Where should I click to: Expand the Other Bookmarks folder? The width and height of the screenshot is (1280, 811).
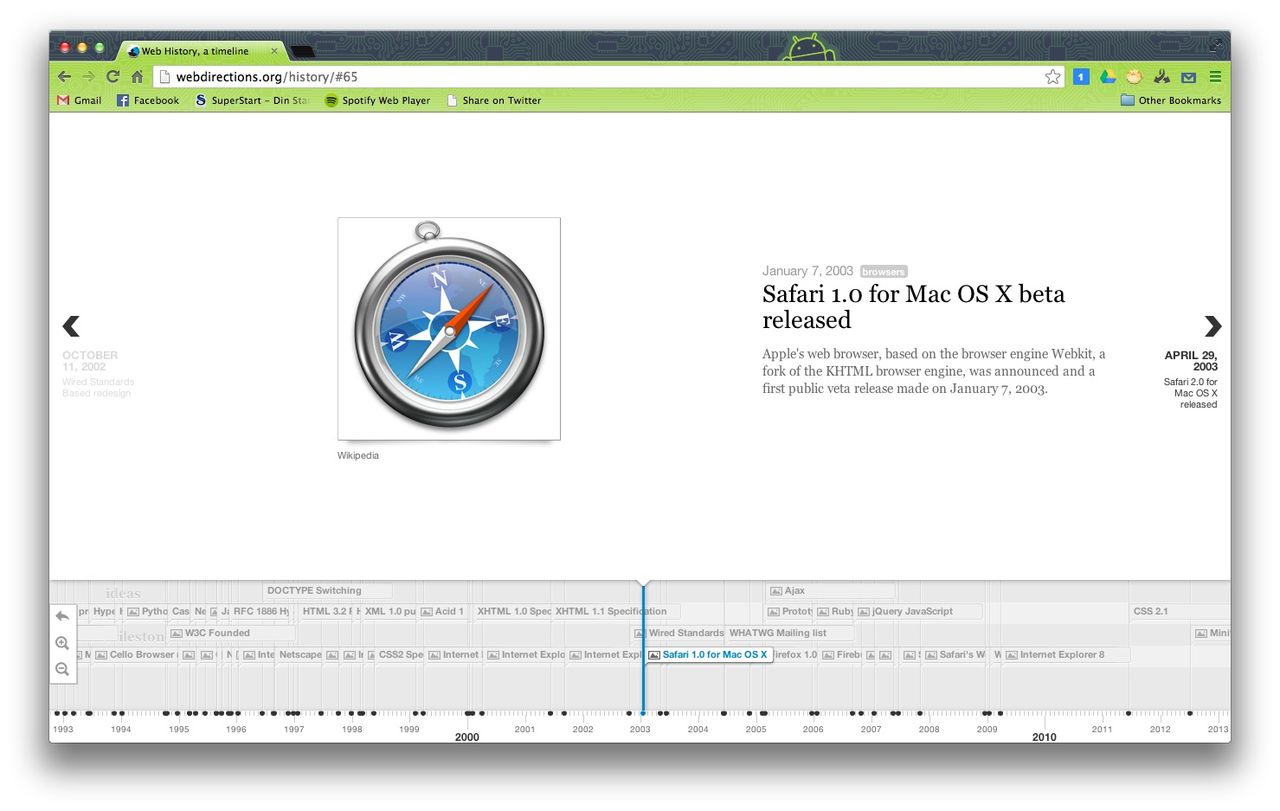click(1170, 100)
